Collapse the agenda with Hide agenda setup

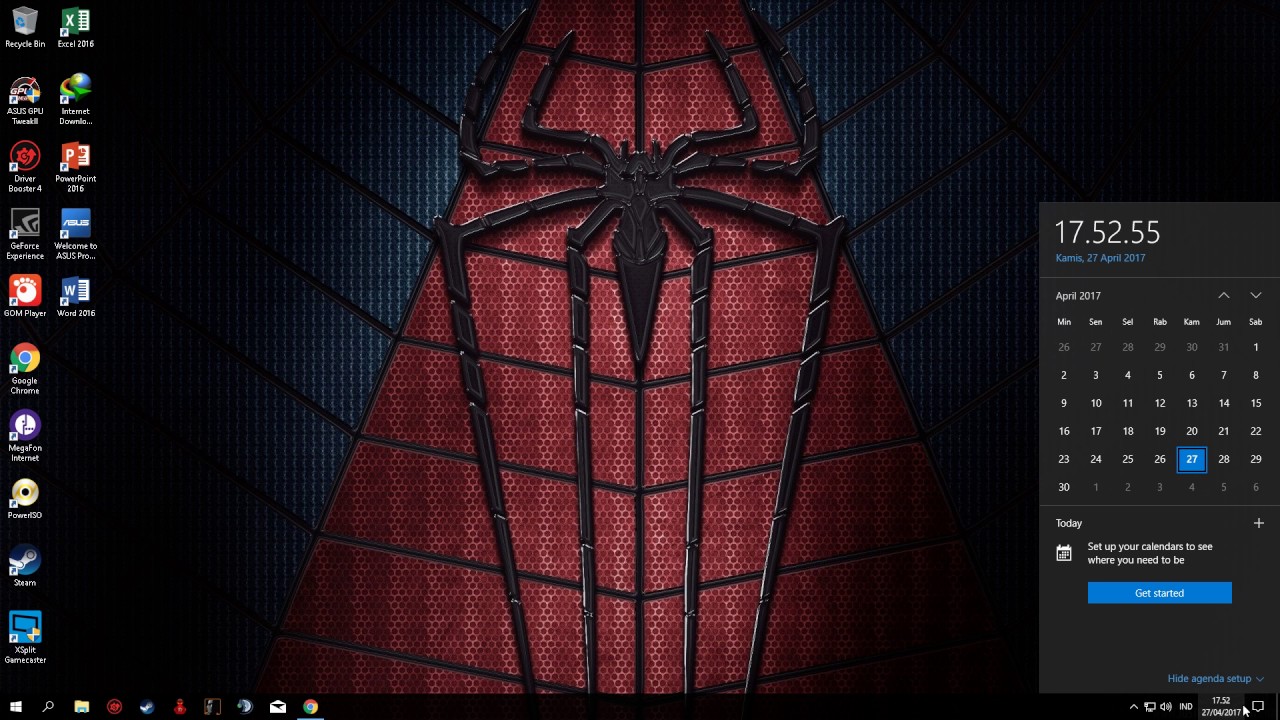[x=1215, y=679]
